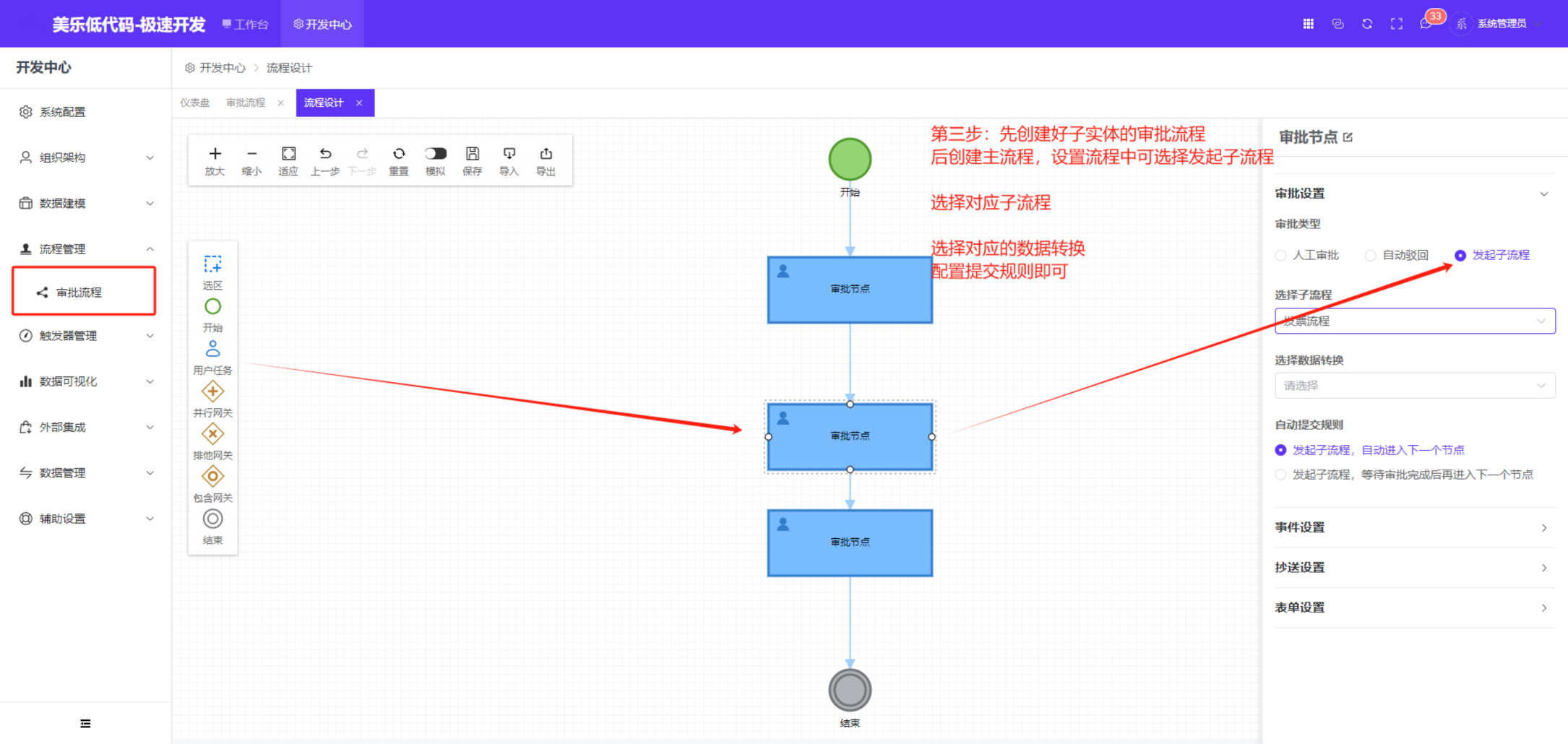Viewport: 1568px width, 744px height.
Task: Expand the 事件设置 section
Action: 1414,527
